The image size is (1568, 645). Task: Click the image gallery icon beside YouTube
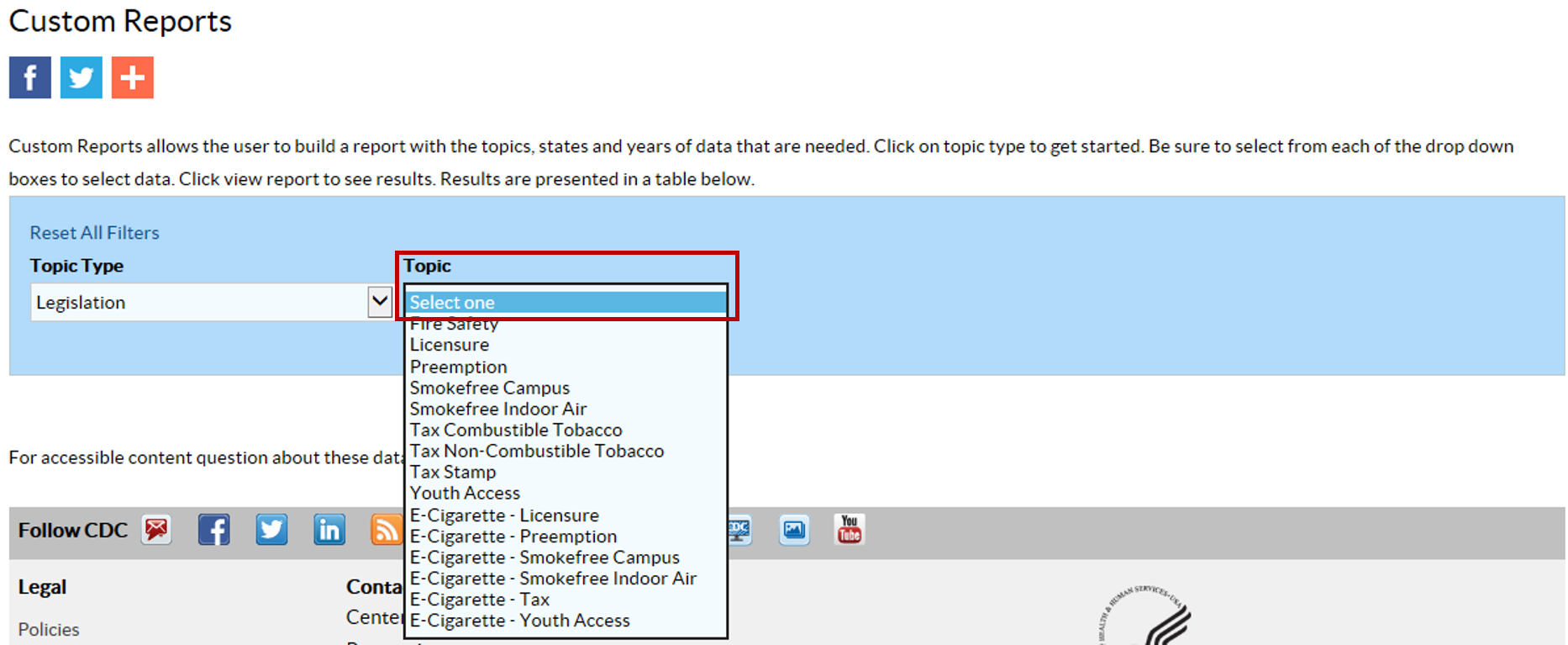point(794,530)
